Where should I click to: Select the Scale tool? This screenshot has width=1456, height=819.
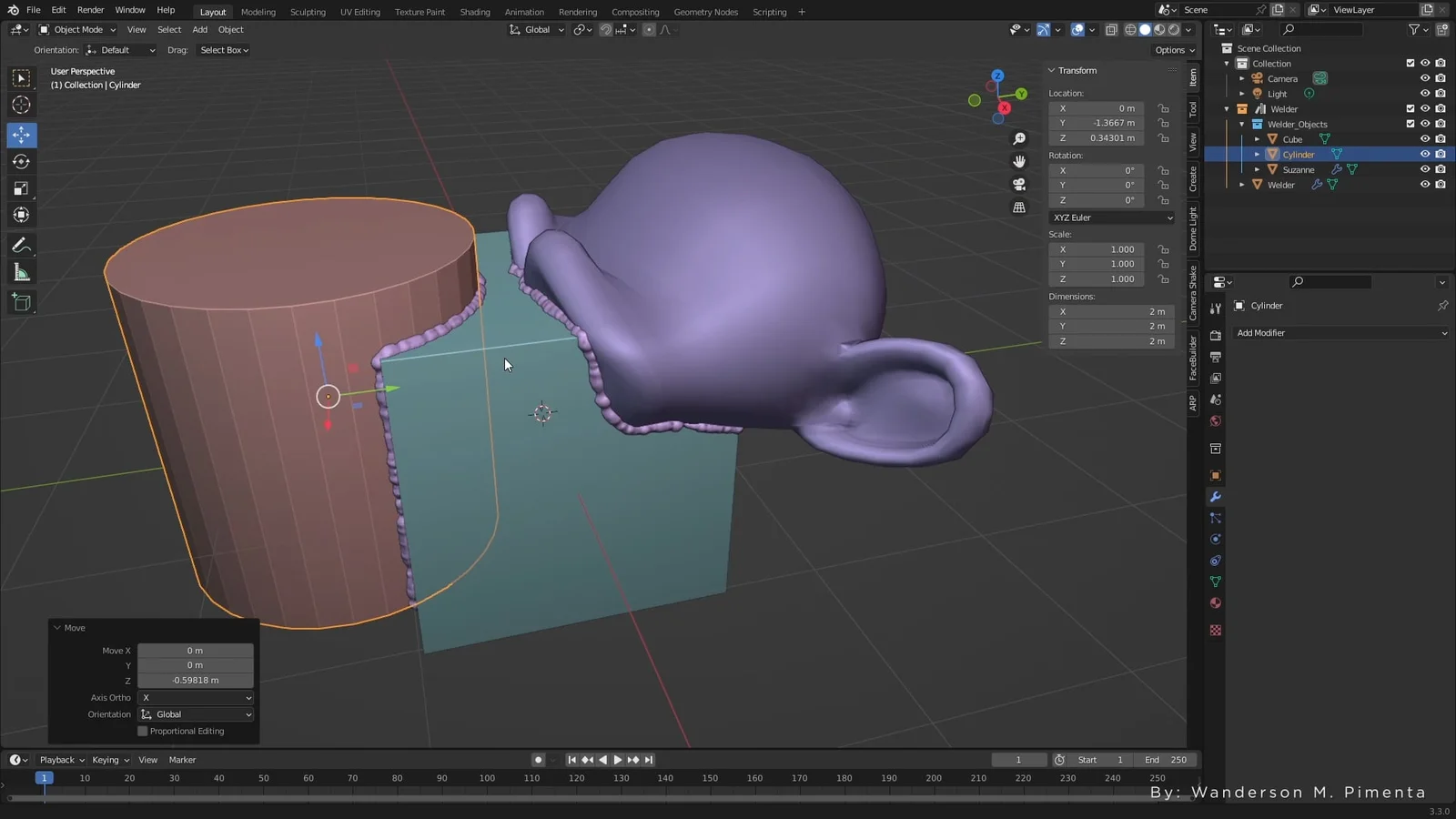tap(21, 188)
